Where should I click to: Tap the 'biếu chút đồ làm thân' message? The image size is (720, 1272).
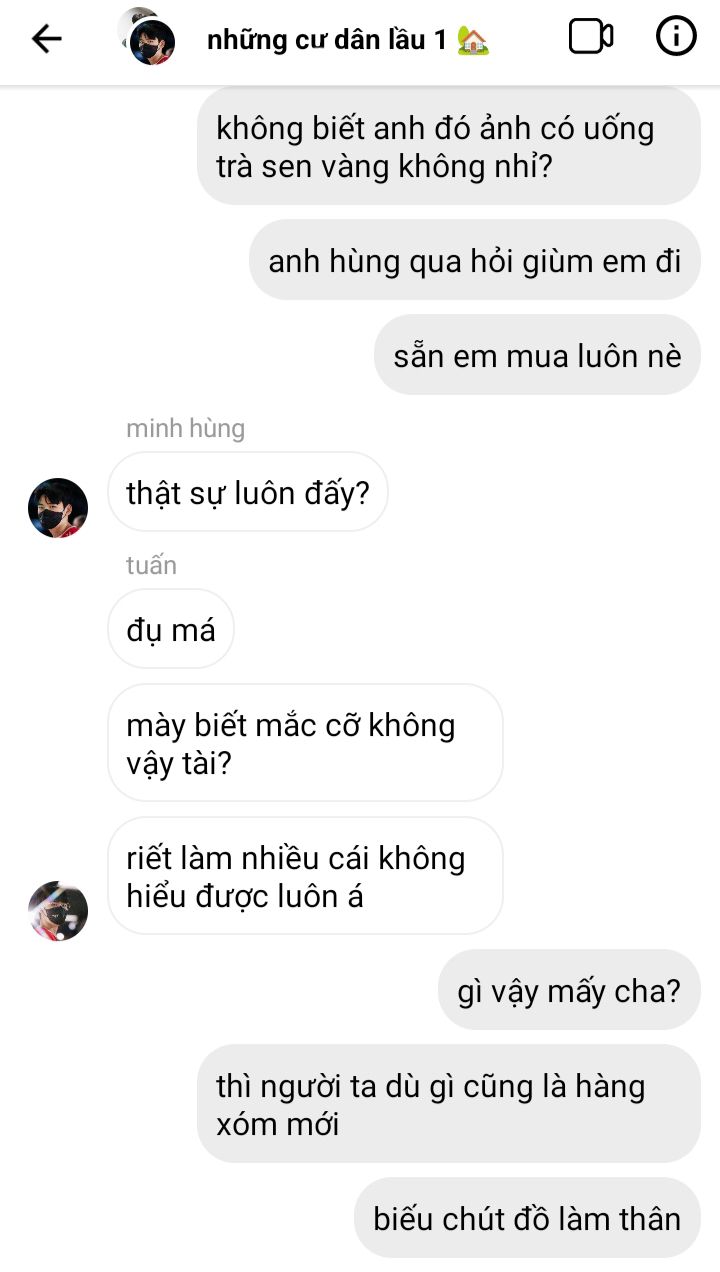pos(527,1218)
